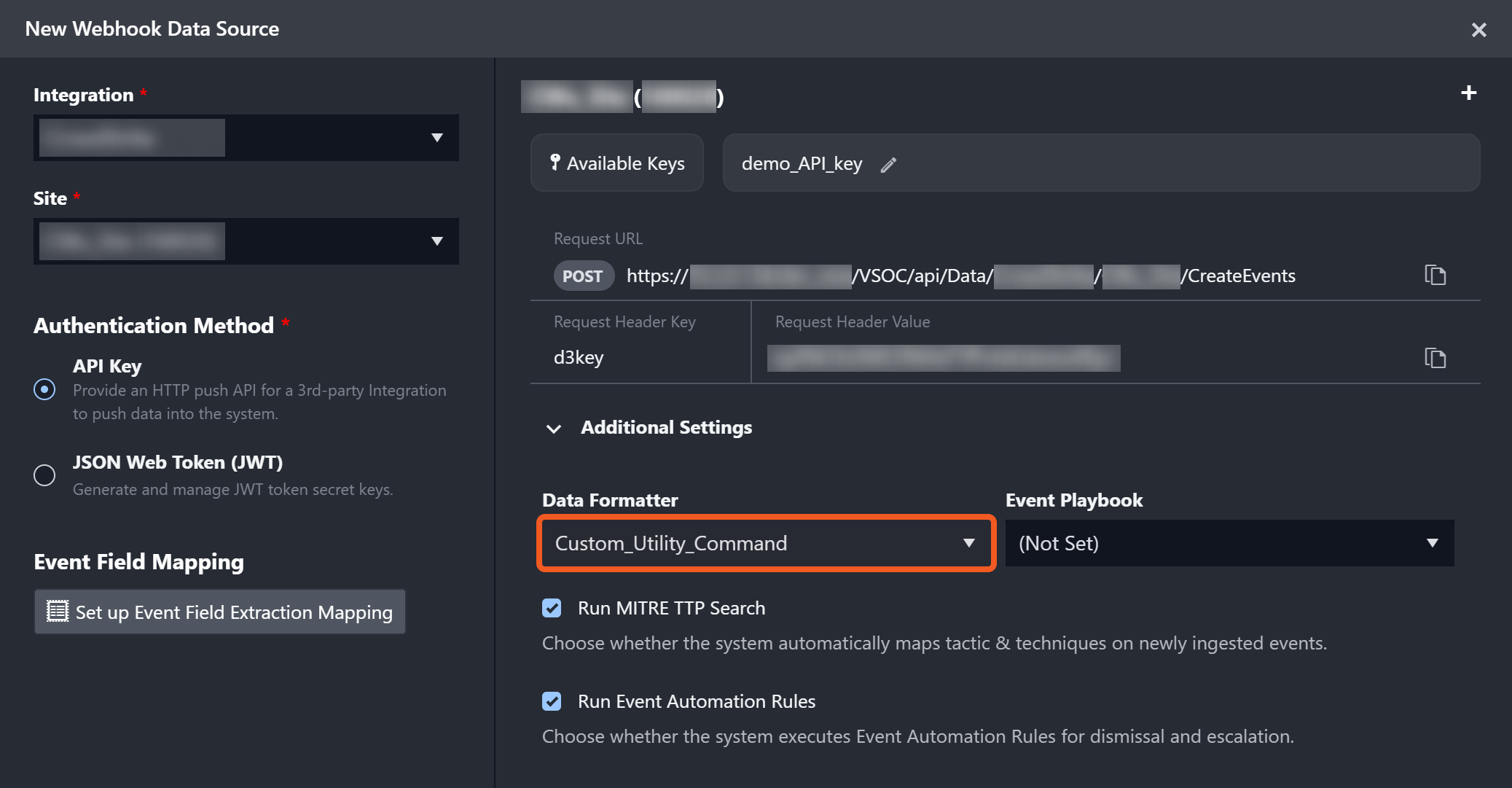Close the New Webhook Data Source dialog
The image size is (1512, 788).
coord(1478,30)
